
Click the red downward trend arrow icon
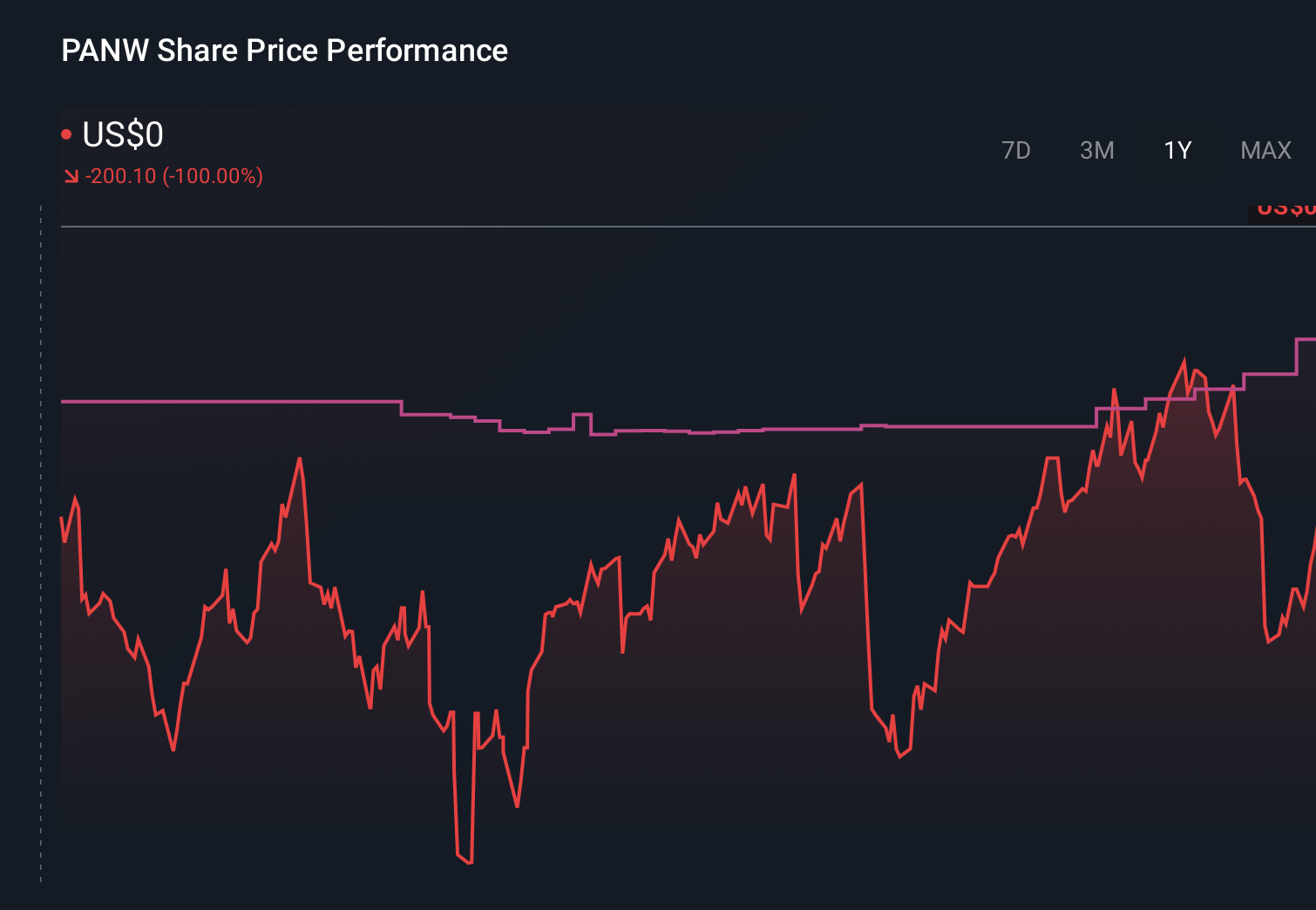[x=71, y=175]
